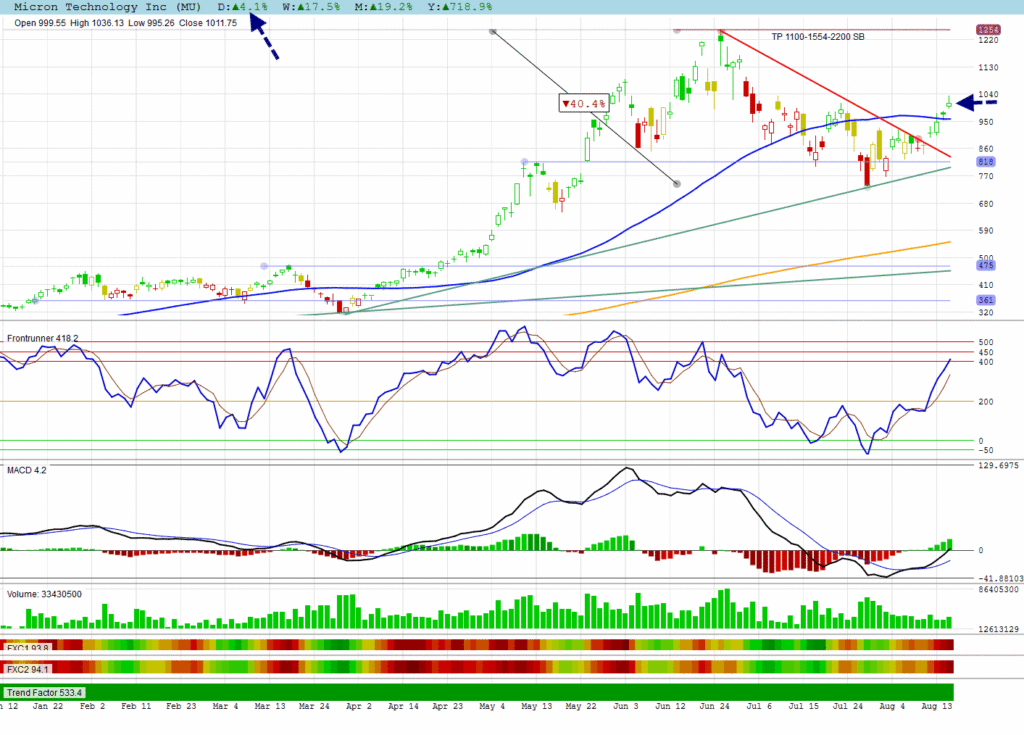Click the 950 price axis label
The height and width of the screenshot is (735, 1024).
tap(985, 122)
